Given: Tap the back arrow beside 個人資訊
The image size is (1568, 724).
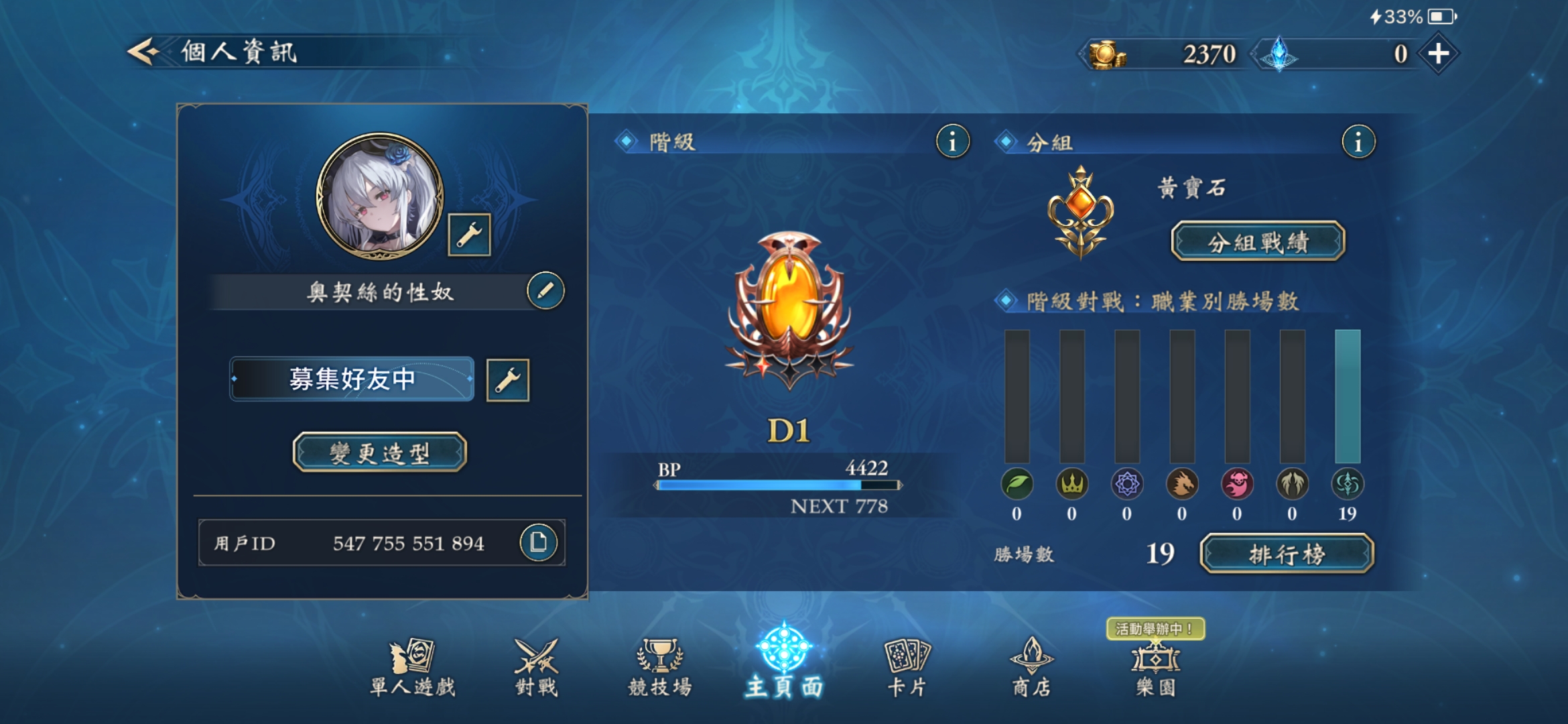Looking at the screenshot, I should pyautogui.click(x=143, y=52).
